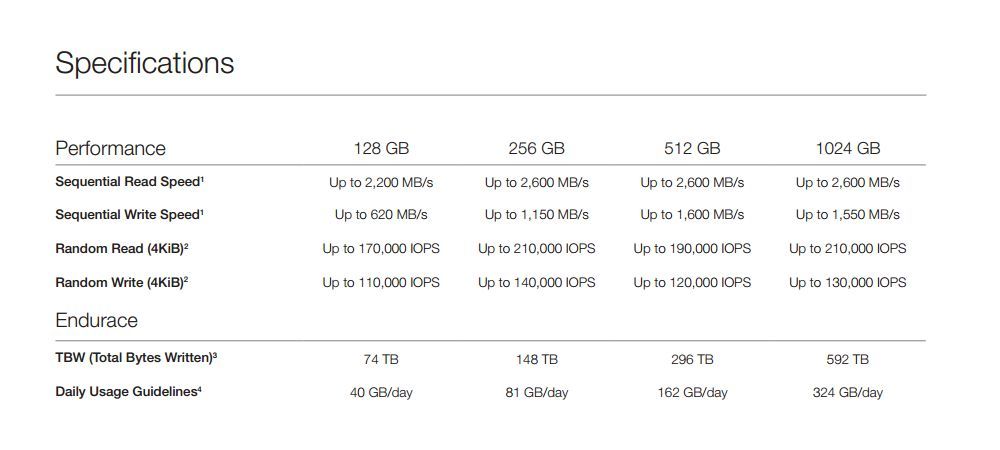
Task: Click the 324 GB/day usage value
Action: coord(847,392)
